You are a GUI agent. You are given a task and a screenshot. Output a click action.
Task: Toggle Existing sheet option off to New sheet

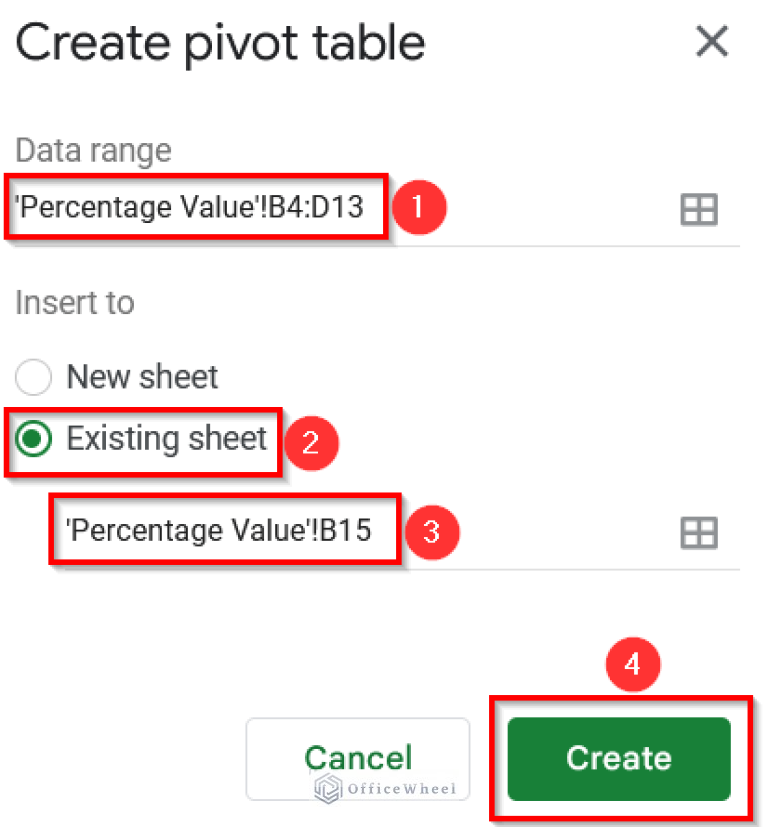(x=33, y=377)
